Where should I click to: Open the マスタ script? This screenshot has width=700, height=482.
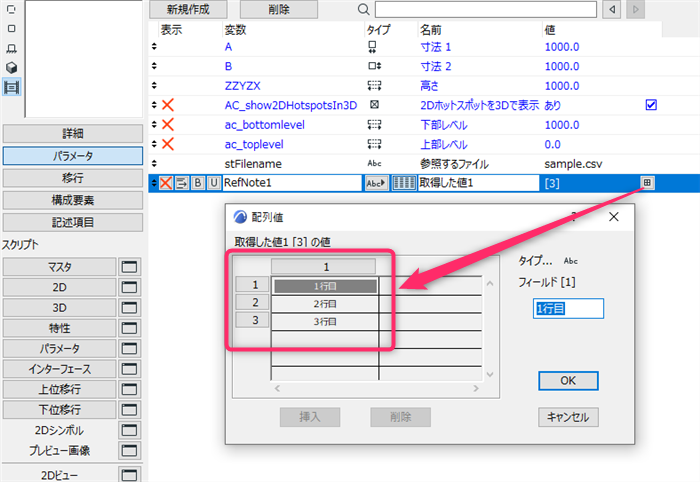(59, 267)
